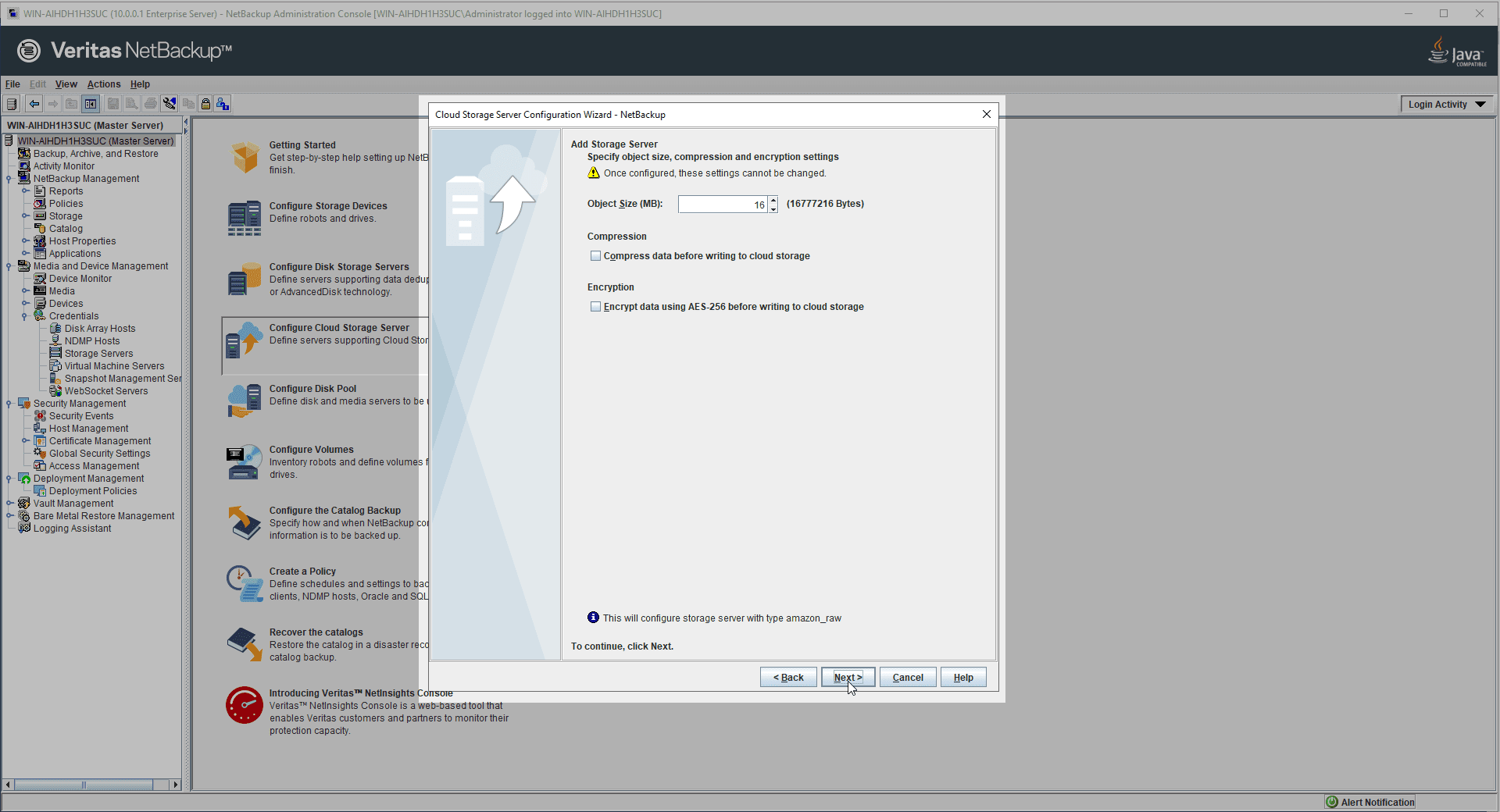Open the Actions menu
Viewport: 1500px width, 812px height.
pyautogui.click(x=104, y=84)
